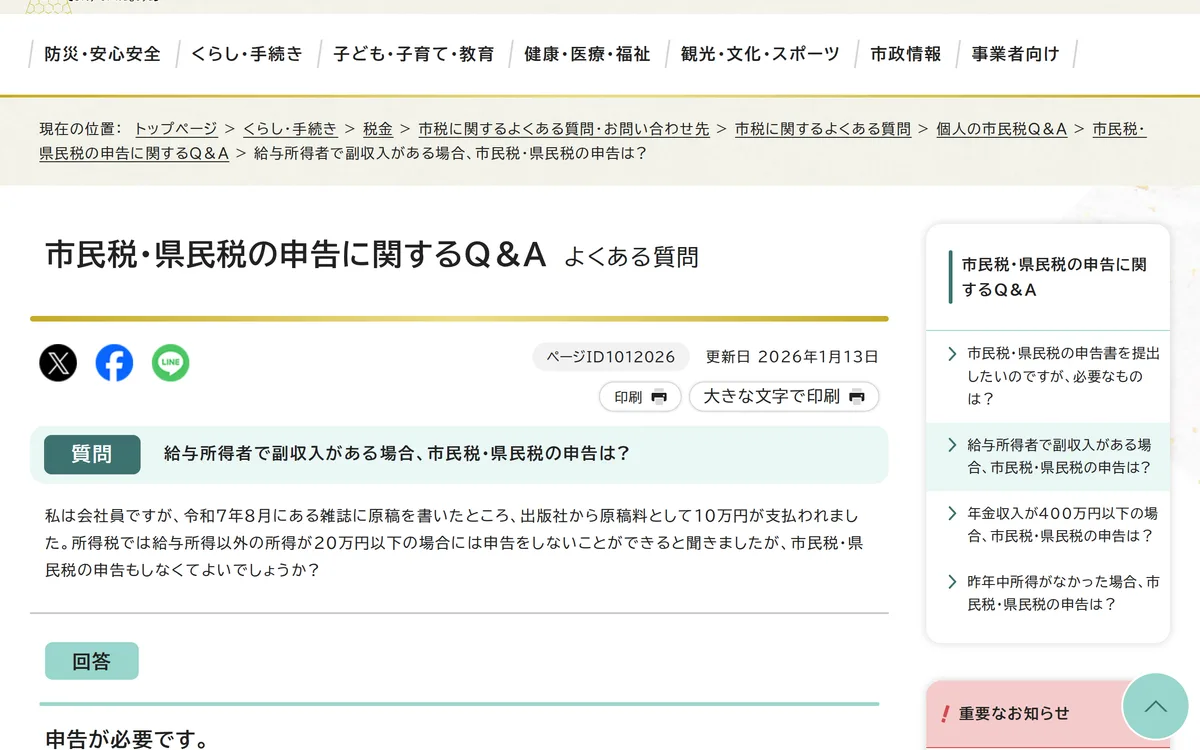Click the ページID1012026 label
1200x750 pixels.
(611, 356)
